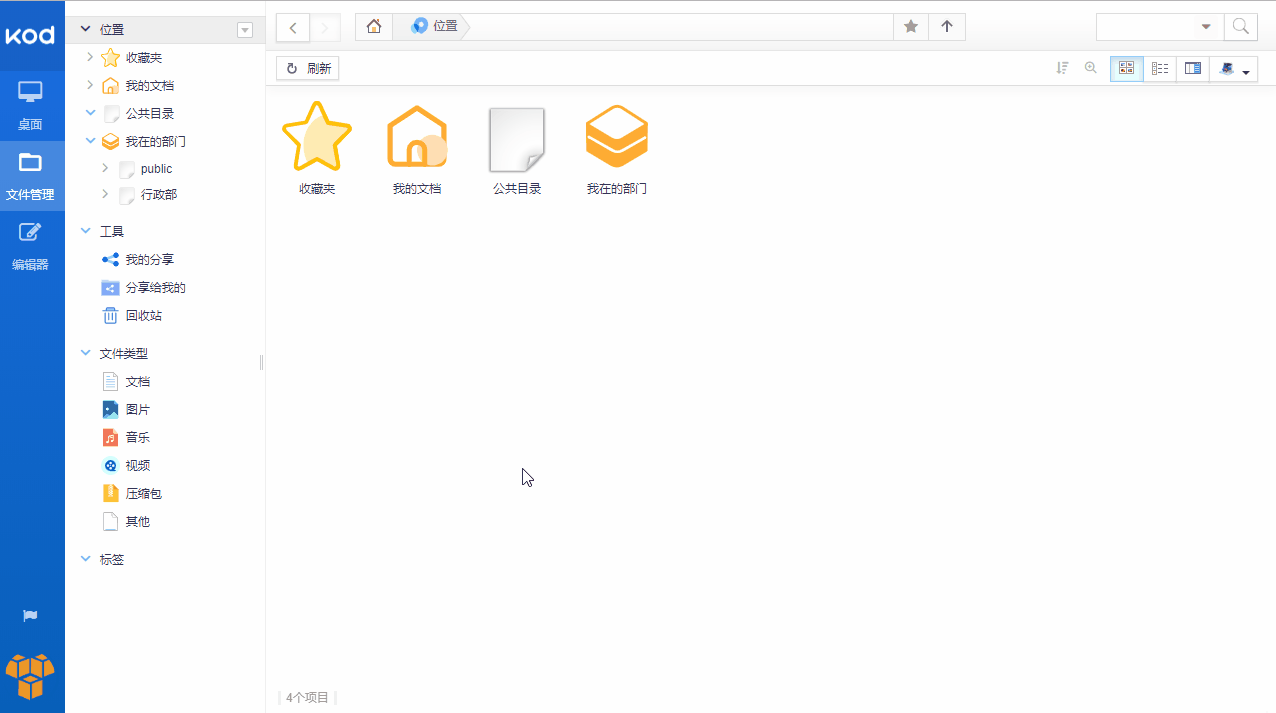The image size is (1276, 713).
Task: Click the search magnifier button
Action: point(1241,27)
